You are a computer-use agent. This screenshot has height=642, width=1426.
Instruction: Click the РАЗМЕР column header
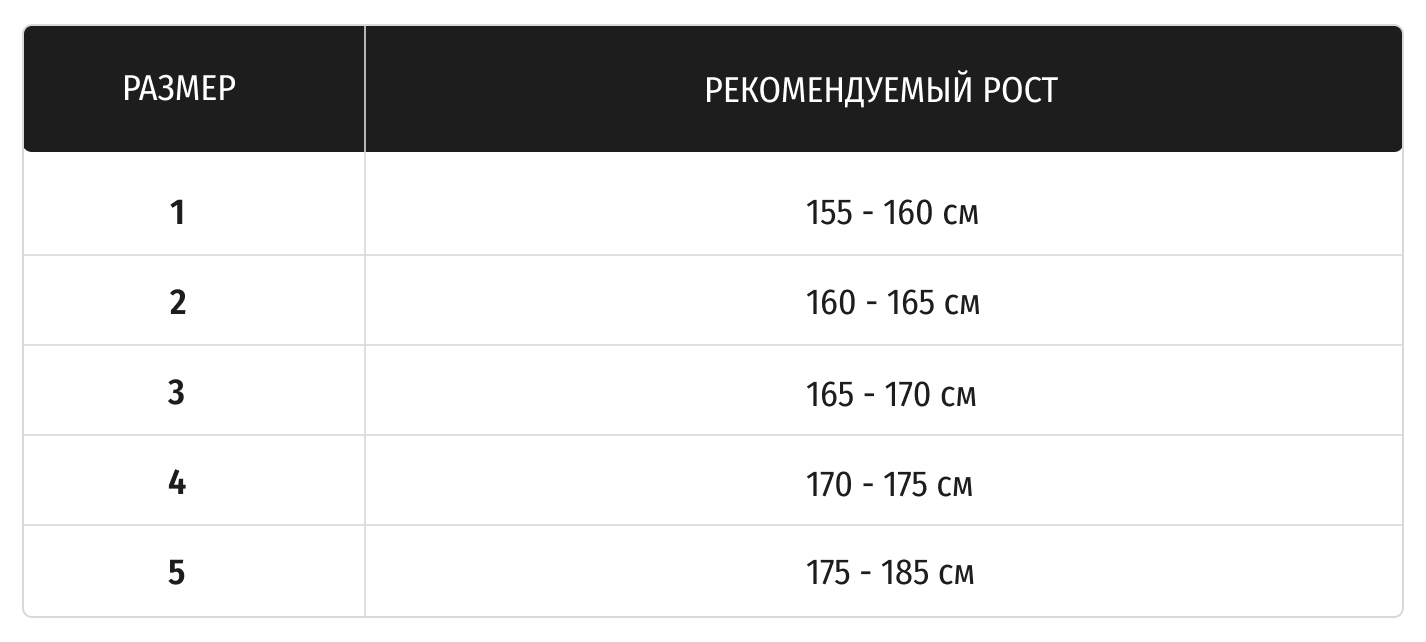179,89
